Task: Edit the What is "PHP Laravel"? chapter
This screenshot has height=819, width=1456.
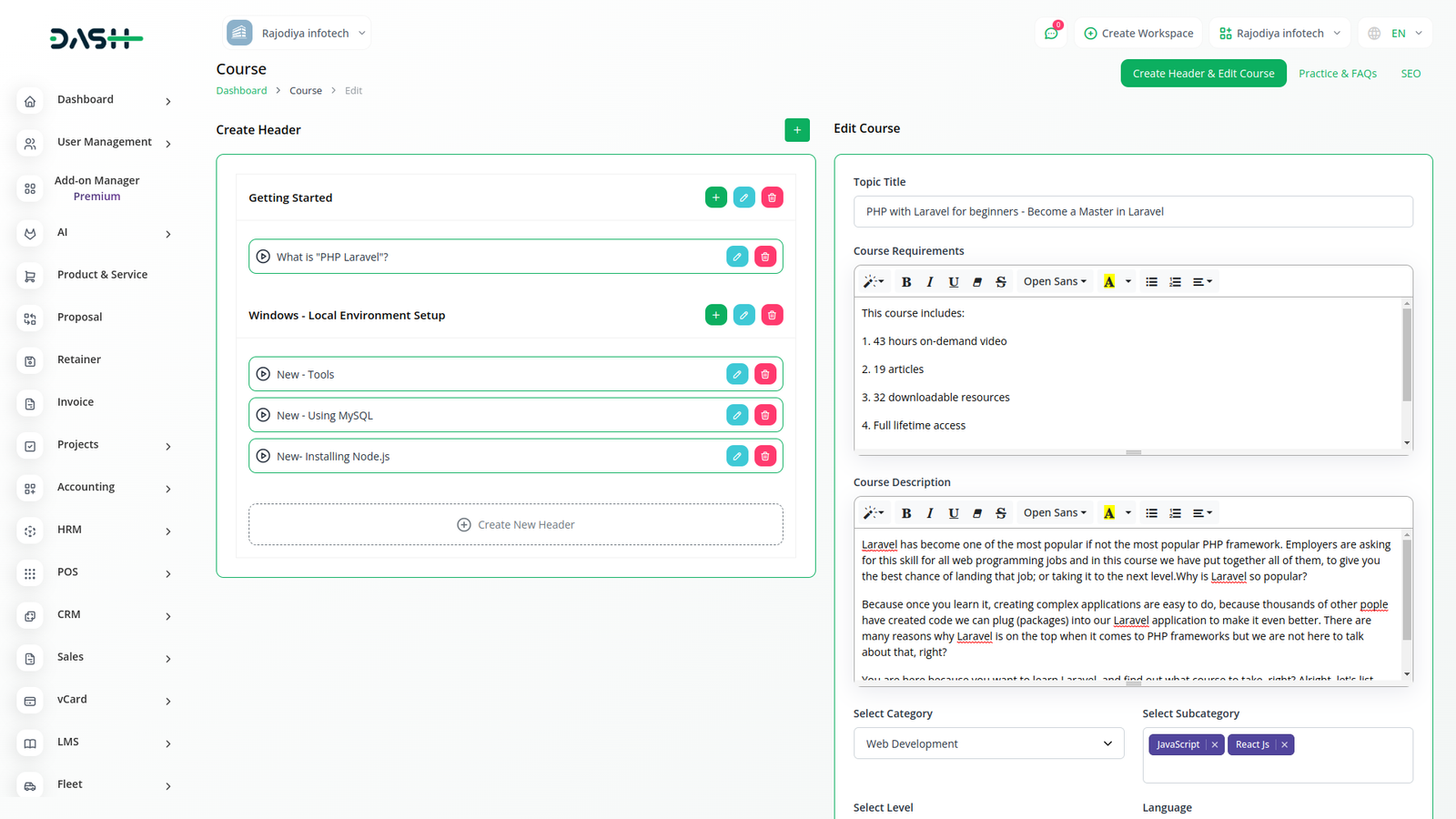Action: point(737,257)
